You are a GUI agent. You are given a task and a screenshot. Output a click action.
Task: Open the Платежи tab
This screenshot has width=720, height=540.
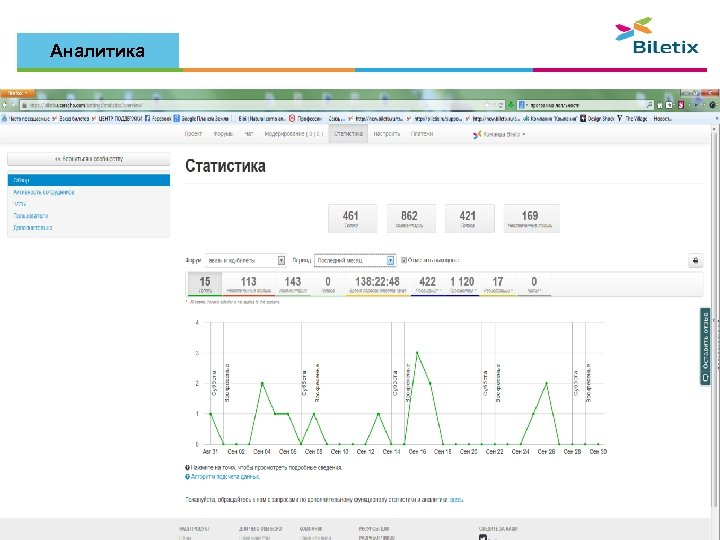[422, 134]
